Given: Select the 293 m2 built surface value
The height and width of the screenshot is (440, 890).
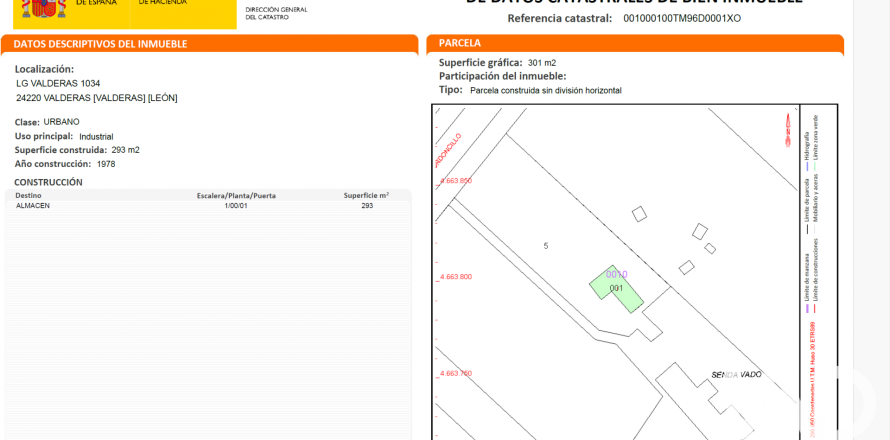Looking at the screenshot, I should pos(125,150).
